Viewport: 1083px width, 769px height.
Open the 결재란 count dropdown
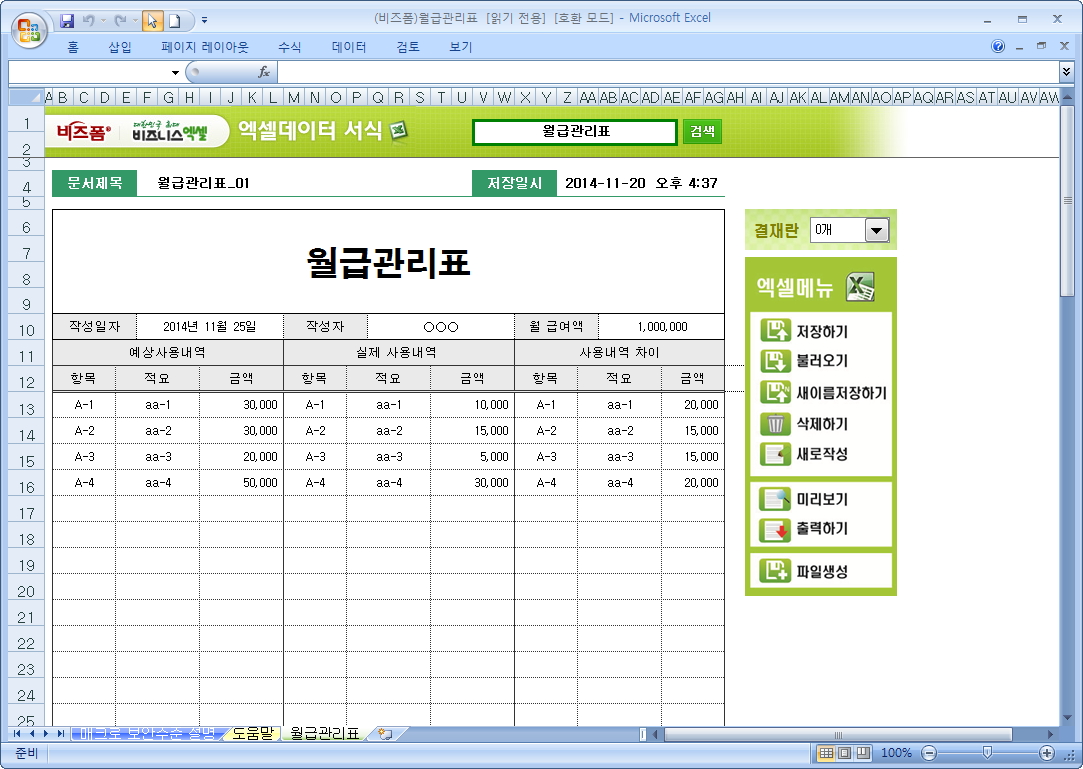(876, 230)
